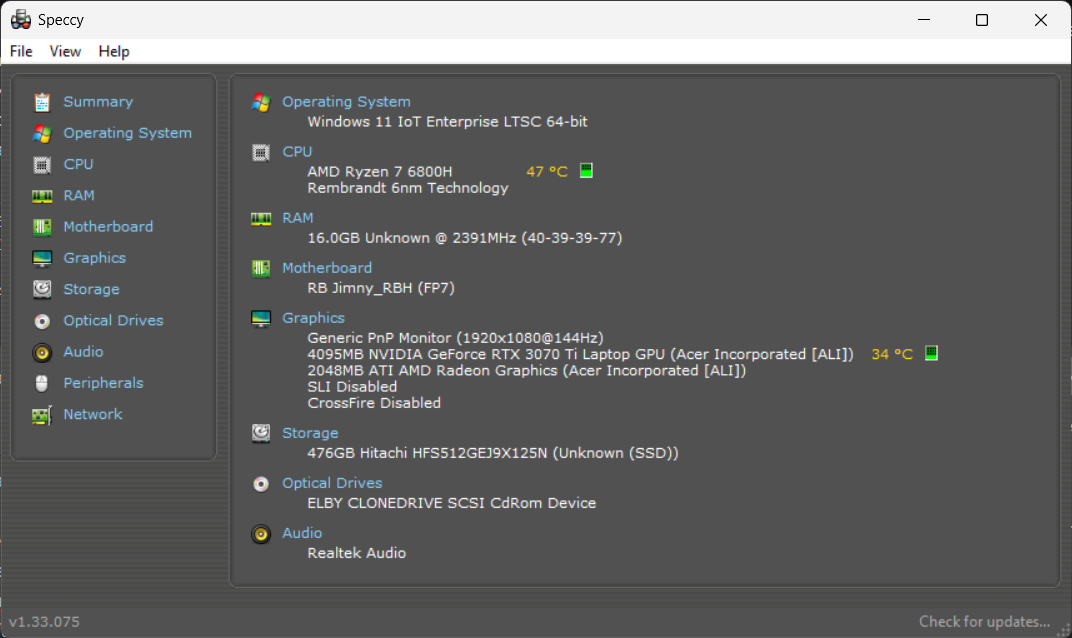Click the Rembrandt 6nm Technology line
Screen dimensions: 1072x638
[x=407, y=188]
